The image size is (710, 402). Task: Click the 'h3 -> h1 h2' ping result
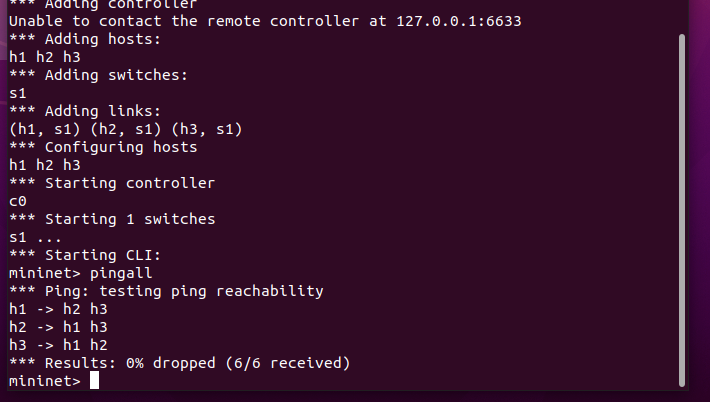point(58,345)
